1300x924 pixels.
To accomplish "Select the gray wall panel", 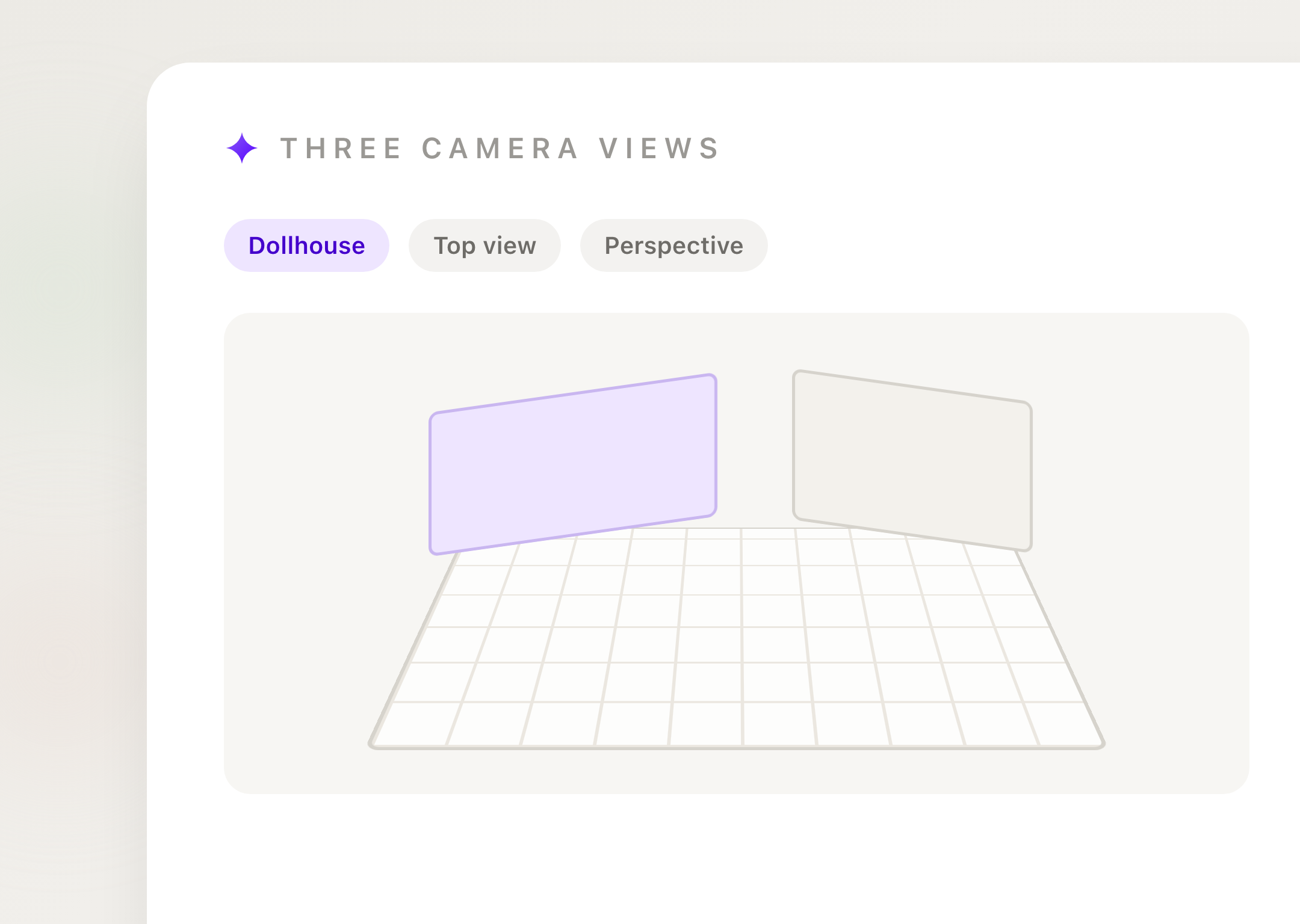I will click(912, 460).
